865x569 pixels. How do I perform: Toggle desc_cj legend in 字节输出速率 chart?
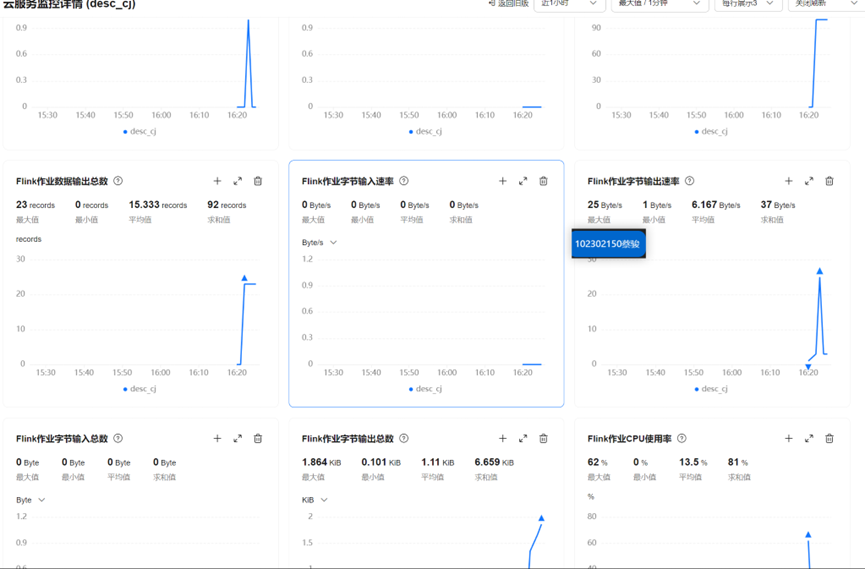(711, 389)
